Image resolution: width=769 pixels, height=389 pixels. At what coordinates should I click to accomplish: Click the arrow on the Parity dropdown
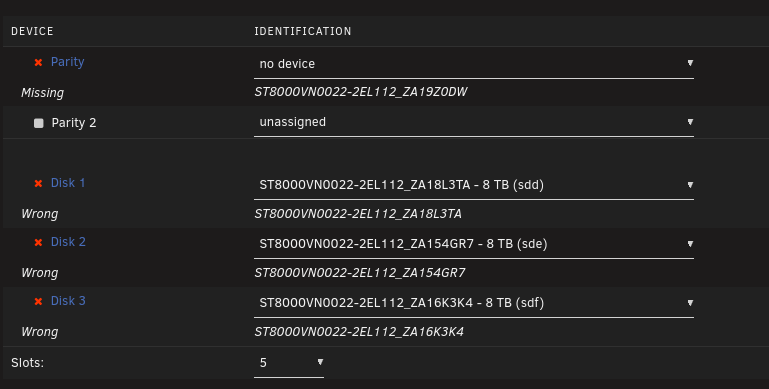690,63
